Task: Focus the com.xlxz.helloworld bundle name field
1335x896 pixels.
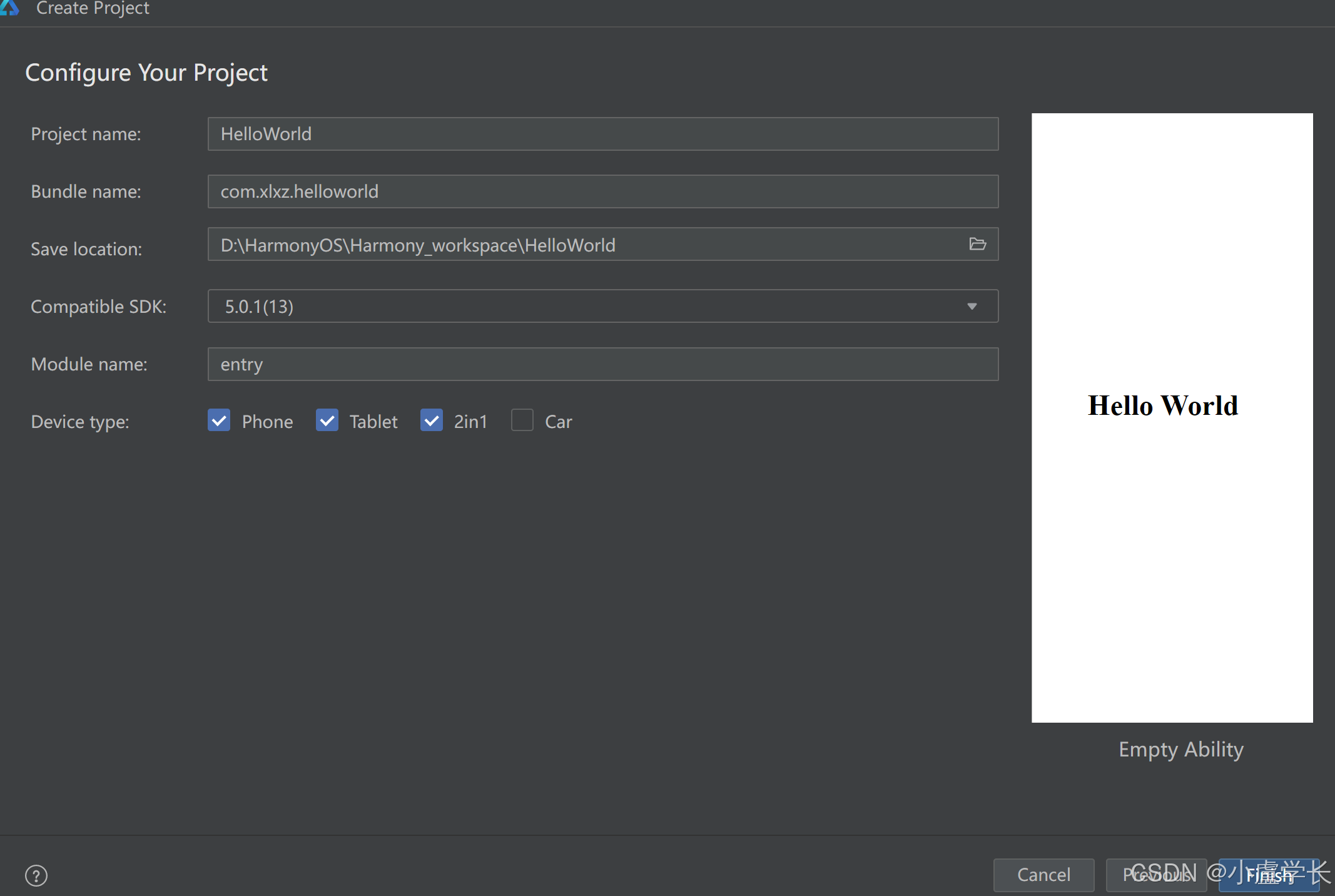Action: point(602,191)
